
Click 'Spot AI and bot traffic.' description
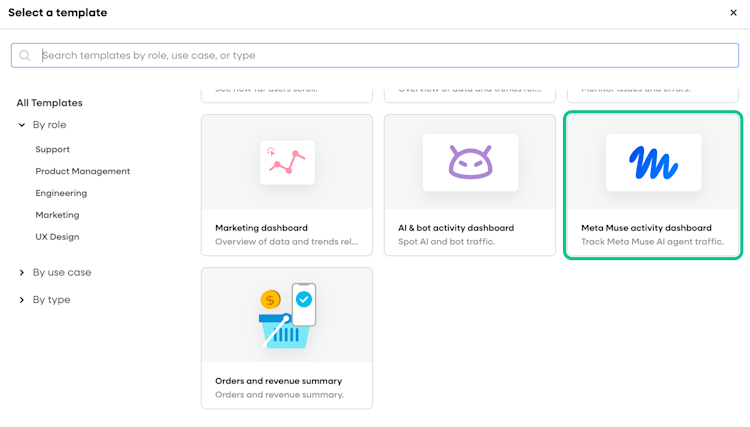coord(446,242)
